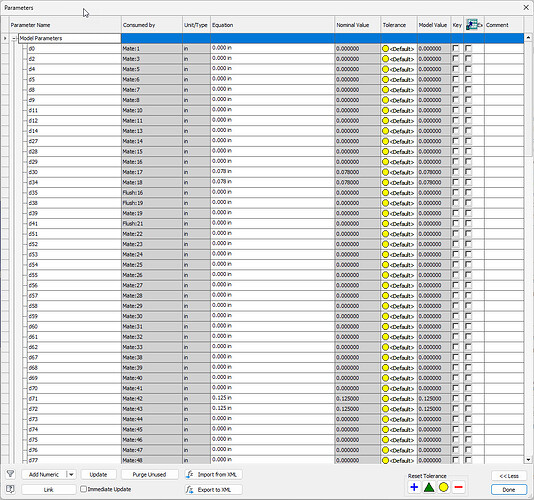Screen dimensions: 534x500
Task: Click the Nominal Value column header
Action: click(358, 25)
